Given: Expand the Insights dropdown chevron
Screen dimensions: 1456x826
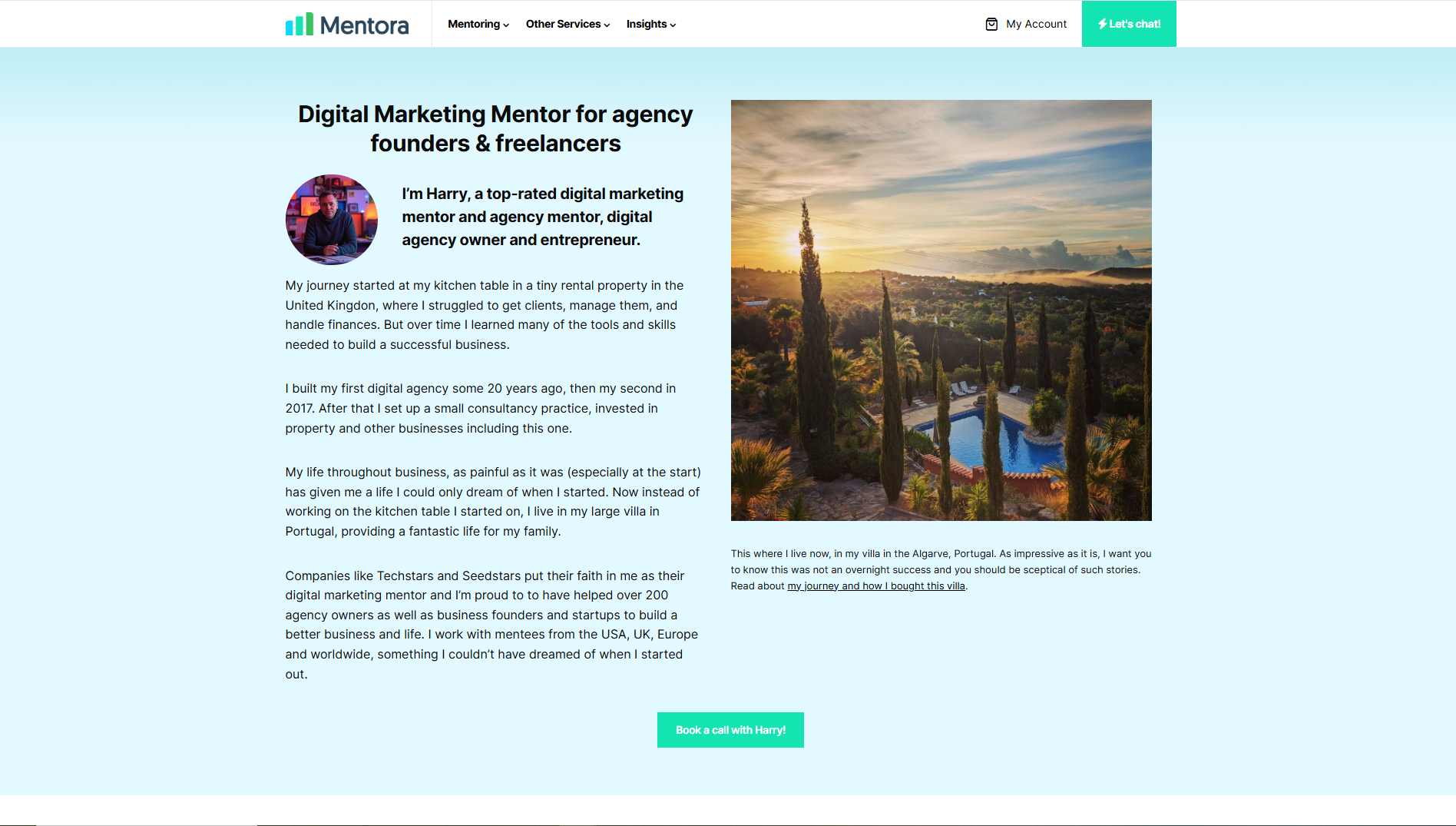Looking at the screenshot, I should pos(673,25).
